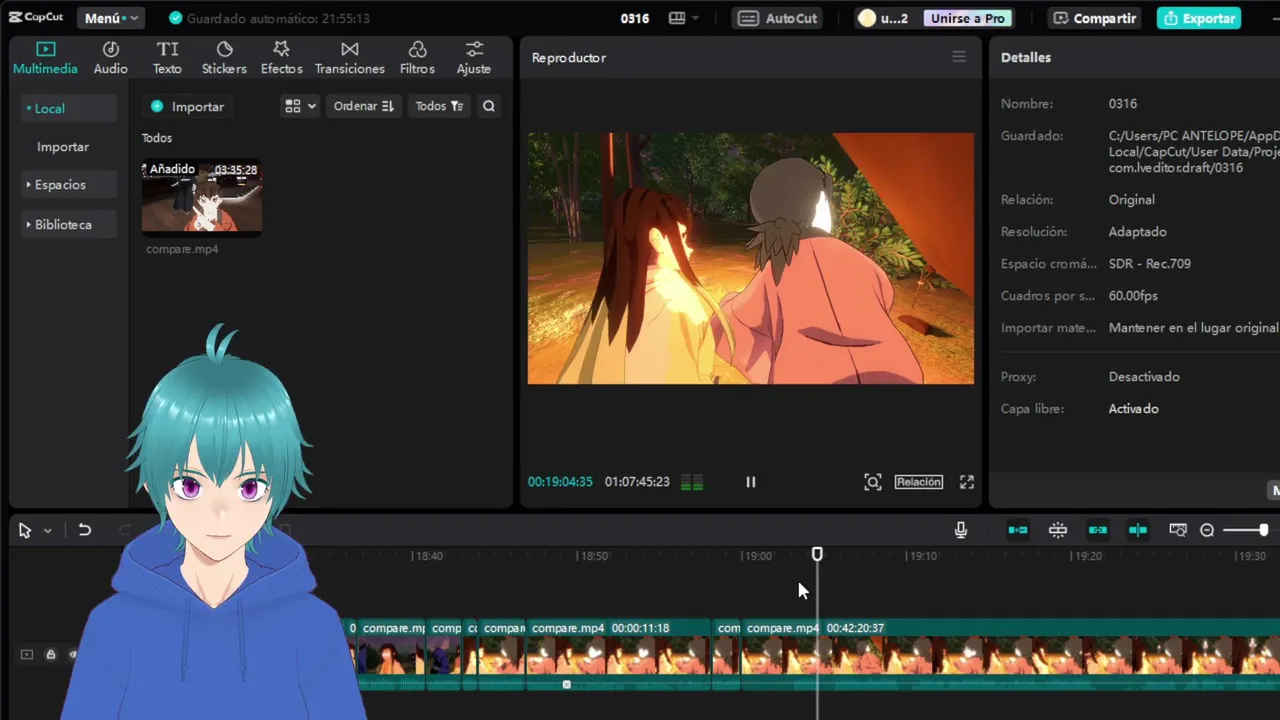Click the compare.mp4 file name
Viewport: 1280px width, 720px height.
182,249
